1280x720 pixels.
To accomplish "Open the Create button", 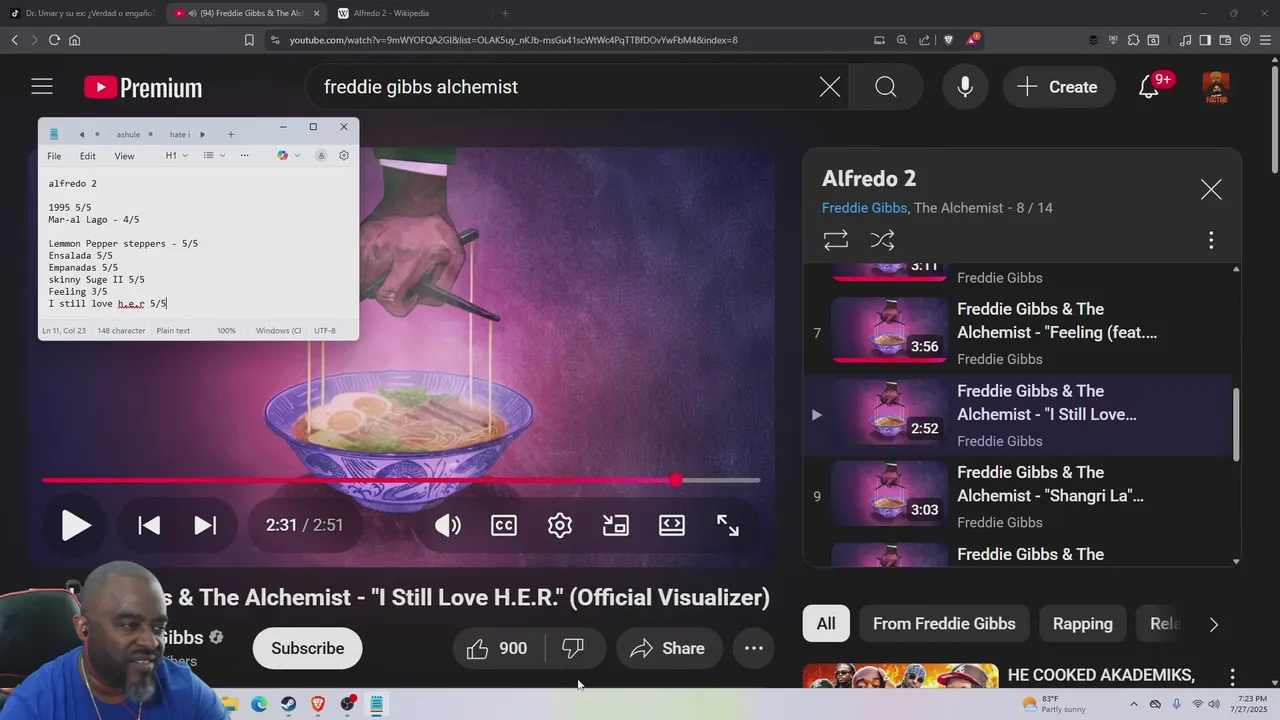I will (1059, 87).
